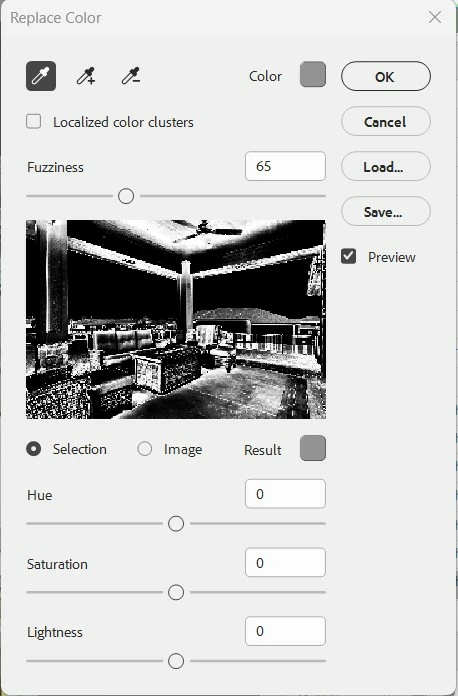Click the selection mask preview thumbnail

[x=176, y=319]
